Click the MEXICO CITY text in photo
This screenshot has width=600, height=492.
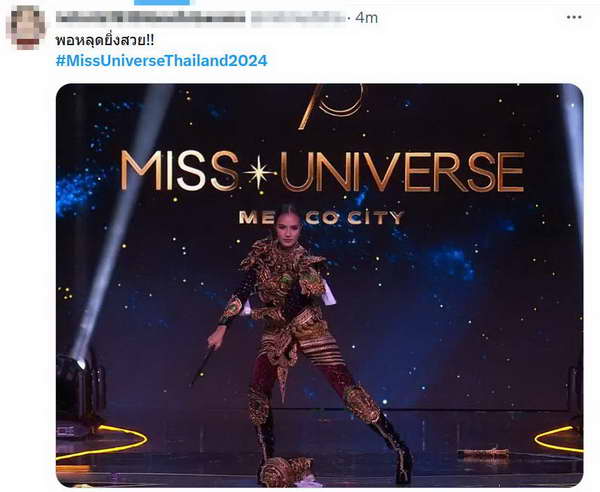point(321,218)
